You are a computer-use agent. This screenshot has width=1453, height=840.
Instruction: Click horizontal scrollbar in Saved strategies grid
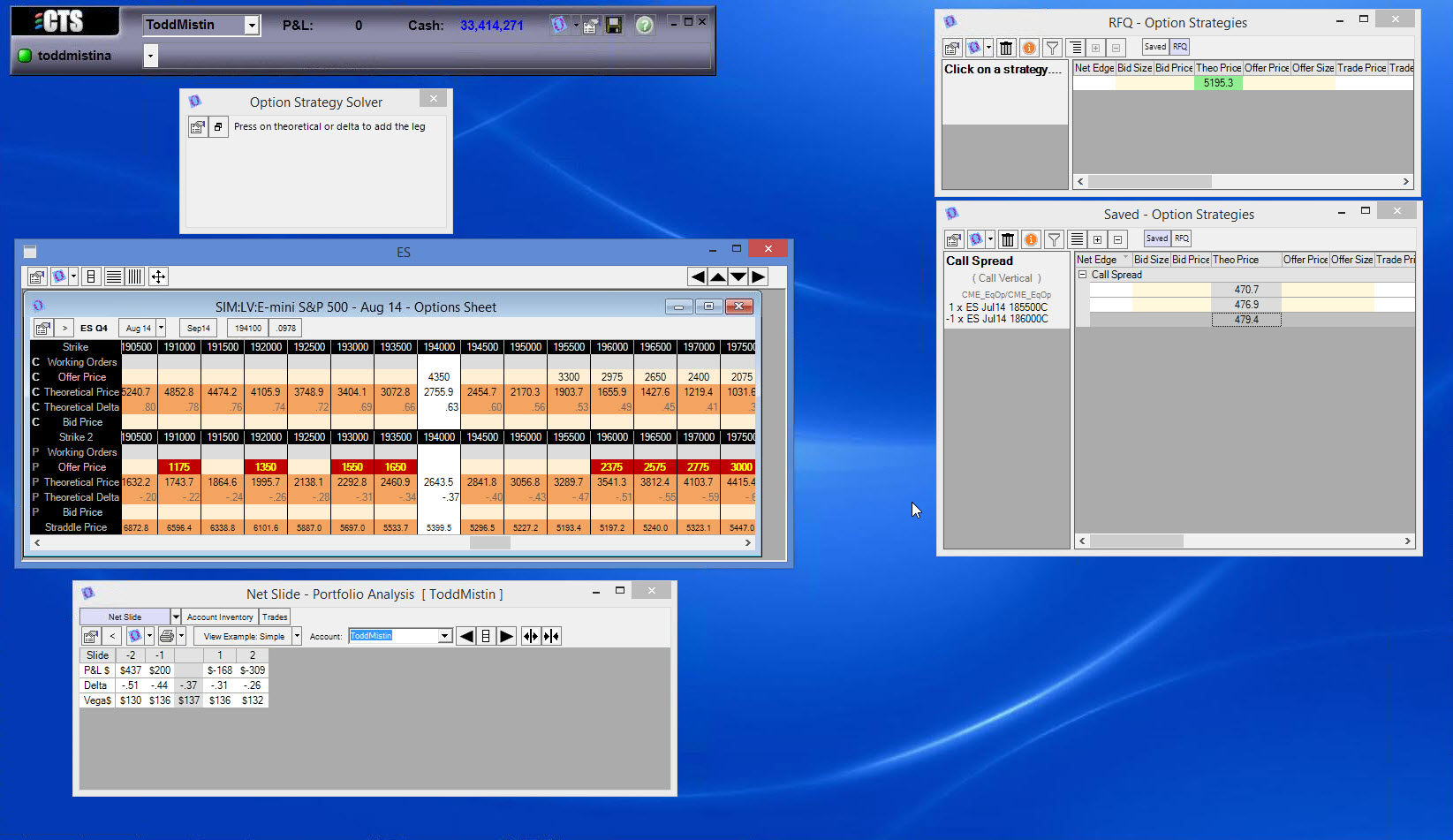[x=1244, y=541]
